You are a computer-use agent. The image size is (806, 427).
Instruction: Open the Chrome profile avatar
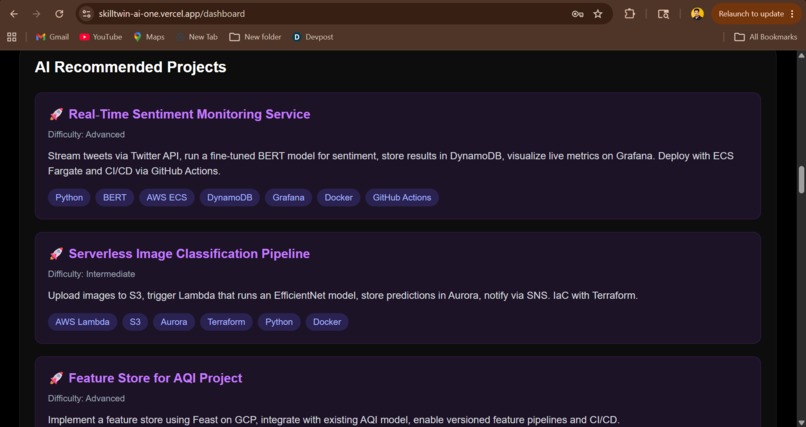[x=697, y=14]
